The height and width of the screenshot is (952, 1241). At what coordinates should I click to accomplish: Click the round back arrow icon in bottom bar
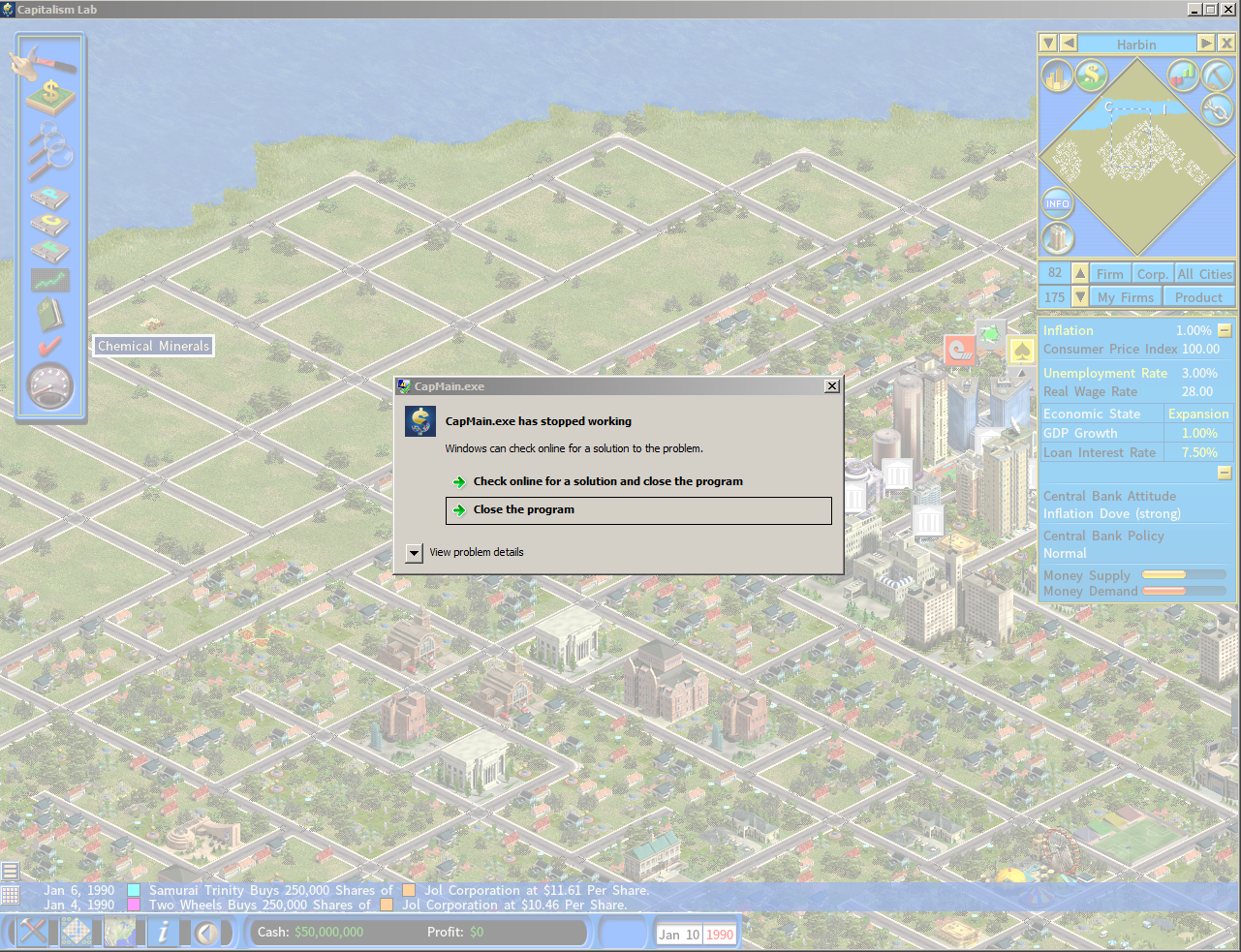pos(206,932)
